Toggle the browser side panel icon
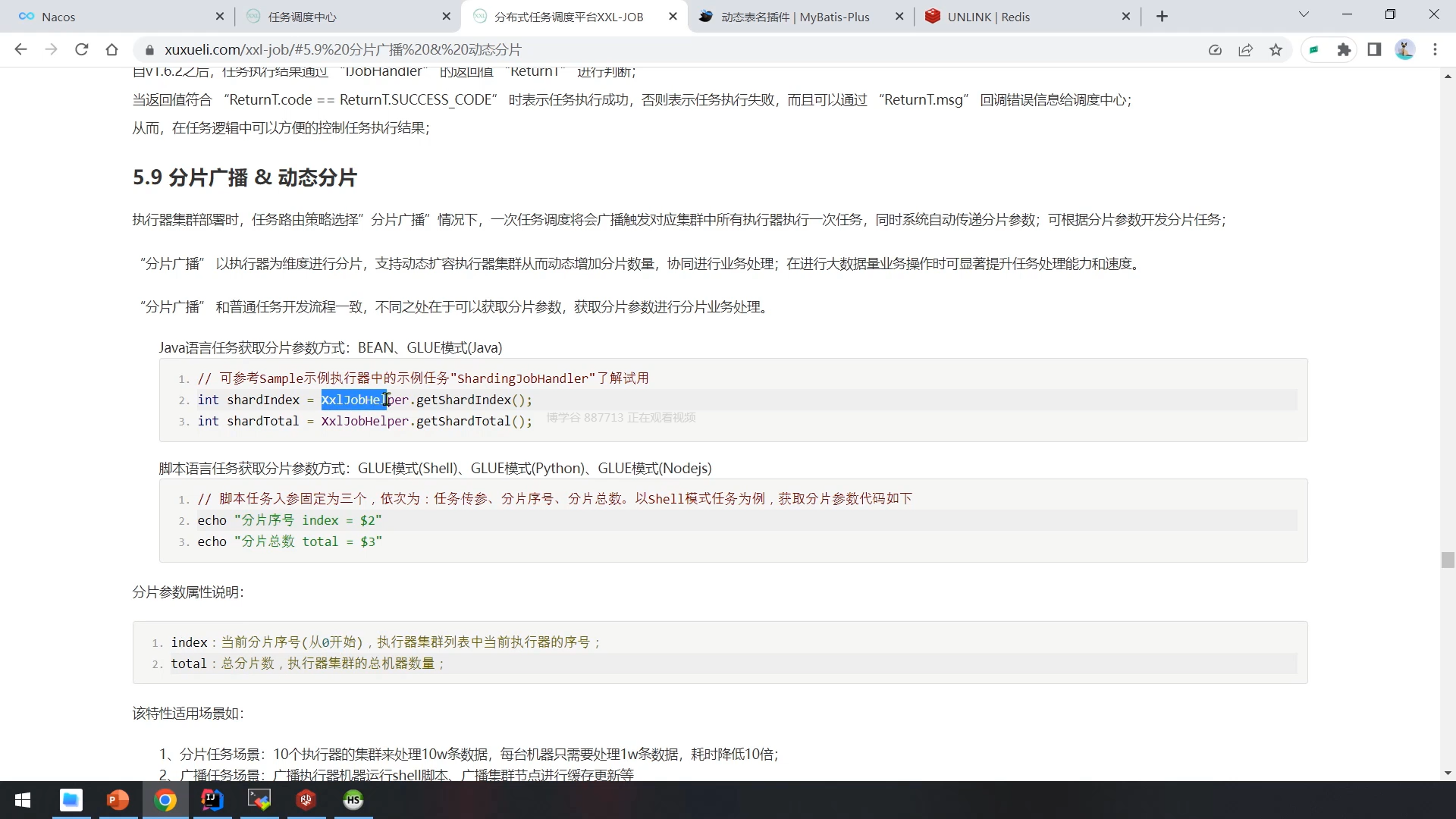 coord(1374,49)
